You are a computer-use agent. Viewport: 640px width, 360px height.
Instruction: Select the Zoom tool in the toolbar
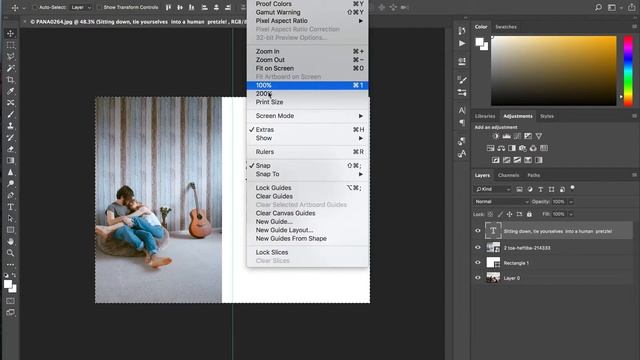pyautogui.click(x=11, y=253)
